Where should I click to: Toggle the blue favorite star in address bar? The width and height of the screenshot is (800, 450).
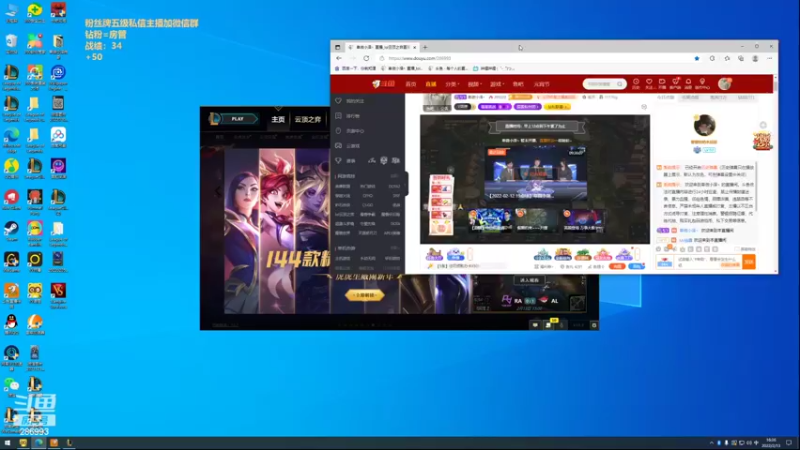696,58
